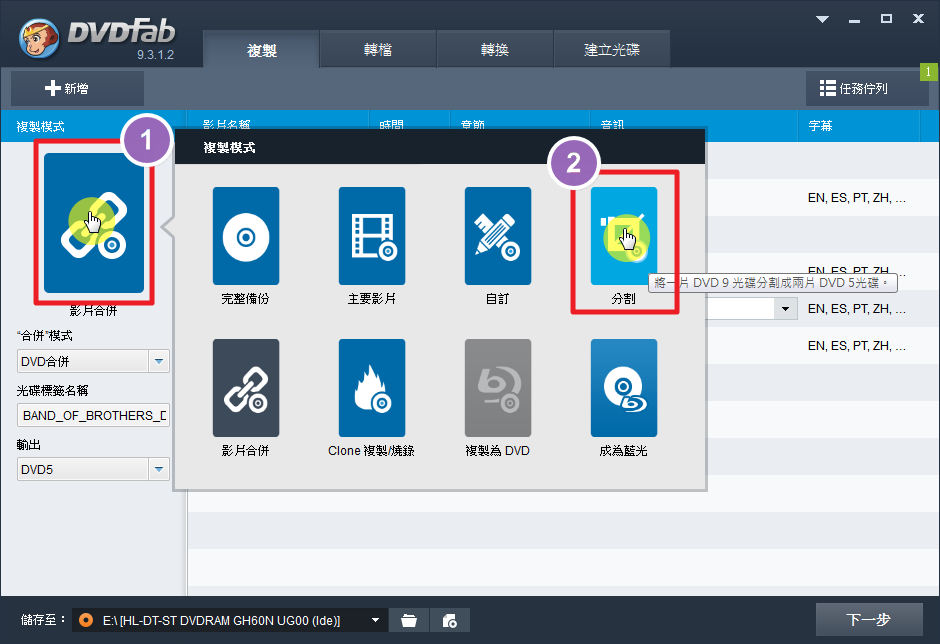Image resolution: width=940 pixels, height=644 pixels.
Task: Select the 複製為 DVD mode icon
Action: coord(497,388)
